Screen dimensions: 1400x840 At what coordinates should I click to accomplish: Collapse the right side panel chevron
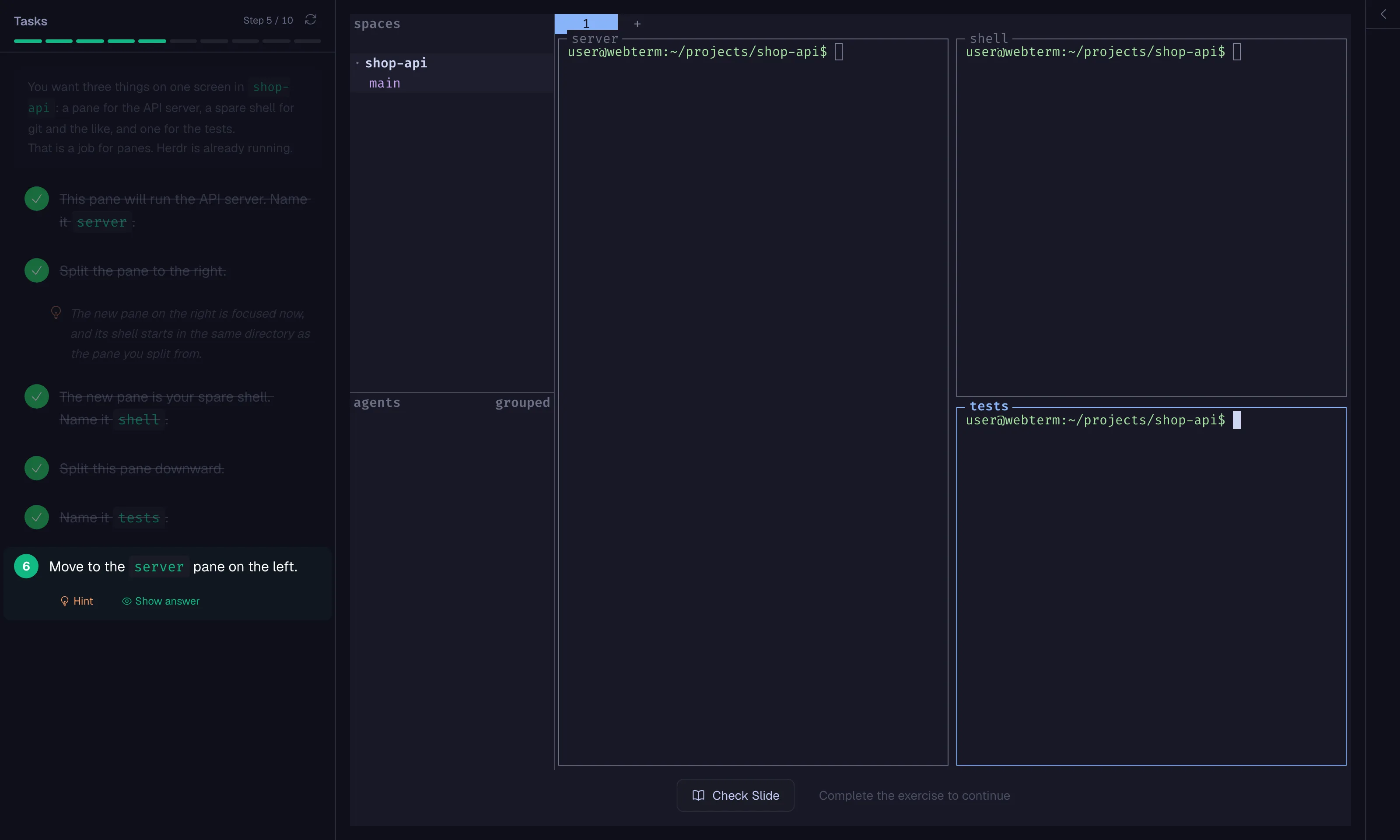click(x=1383, y=14)
